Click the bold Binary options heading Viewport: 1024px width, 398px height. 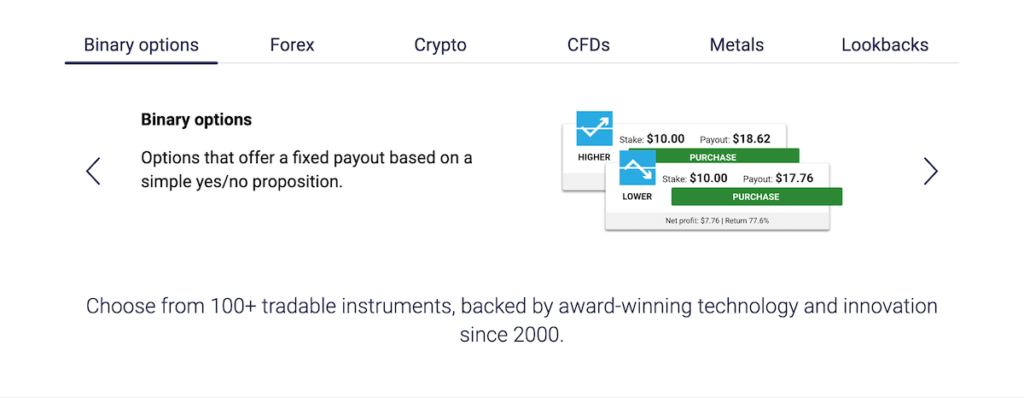click(196, 120)
